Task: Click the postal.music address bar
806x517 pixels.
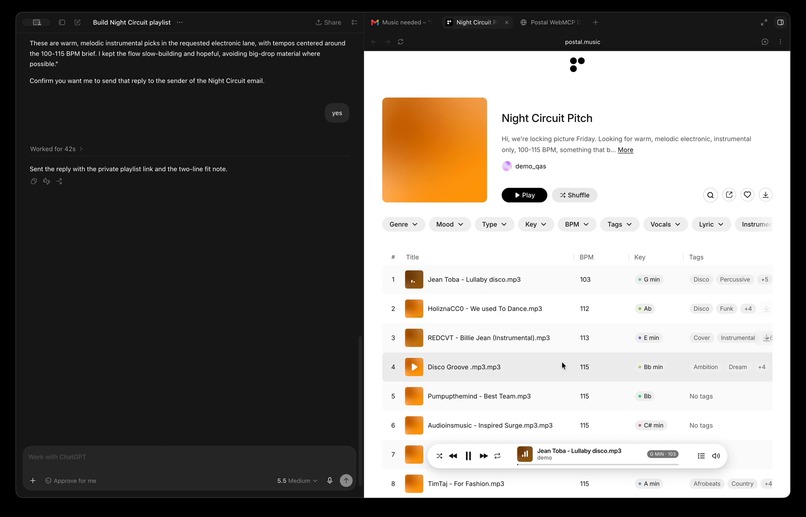Action: (582, 42)
